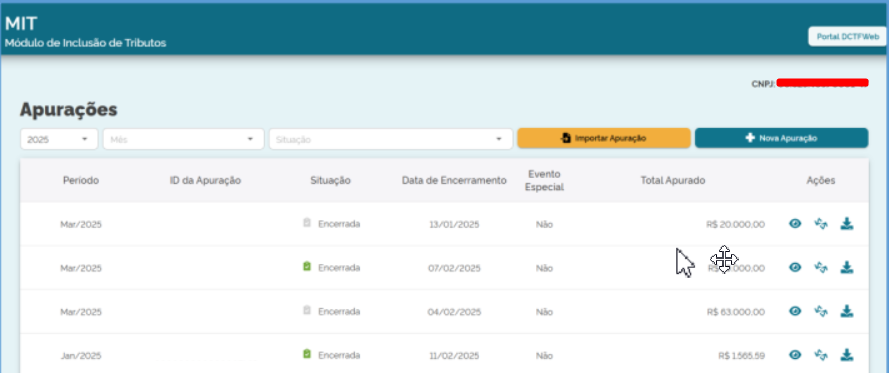This screenshot has width=889, height=373.
Task: Click the R$ 1.565,59 total value
Action: pyautogui.click(x=741, y=356)
